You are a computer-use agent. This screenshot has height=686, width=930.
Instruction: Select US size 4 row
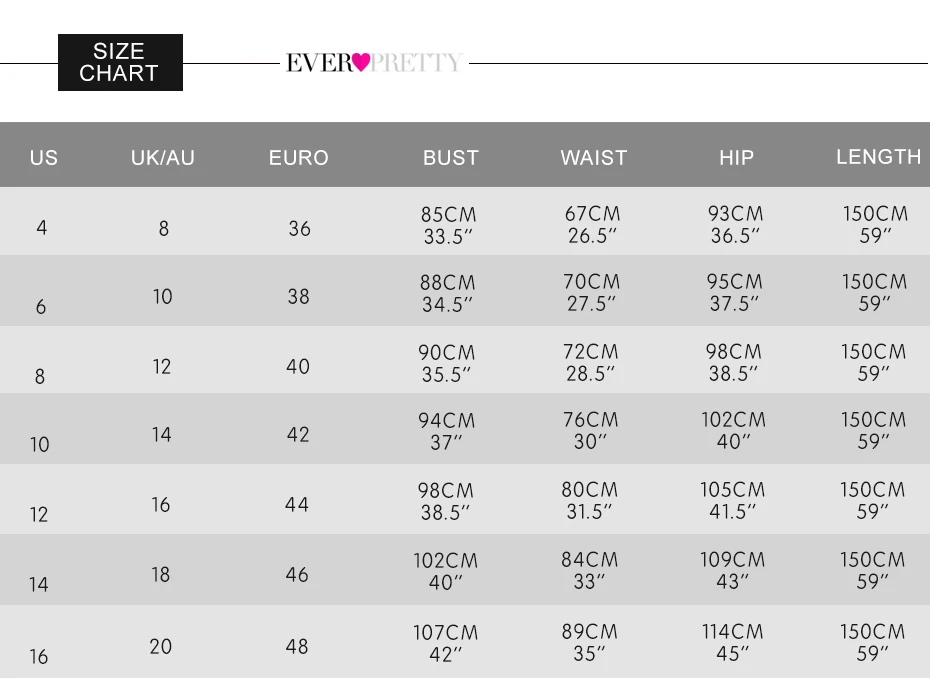[41, 228]
